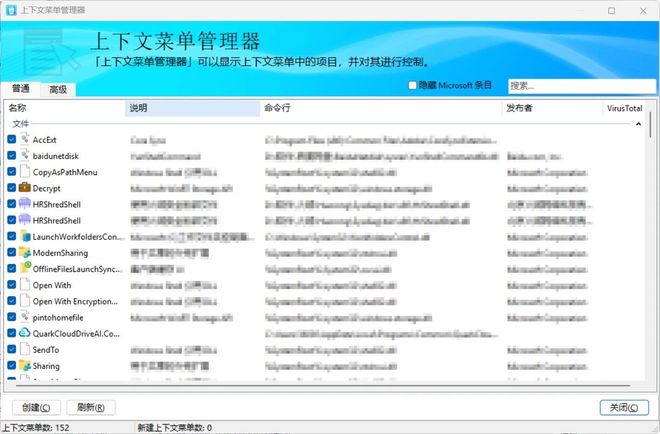The width and height of the screenshot is (660, 434).
Task: Select the baidunetdisk row name
Action: pos(56,156)
